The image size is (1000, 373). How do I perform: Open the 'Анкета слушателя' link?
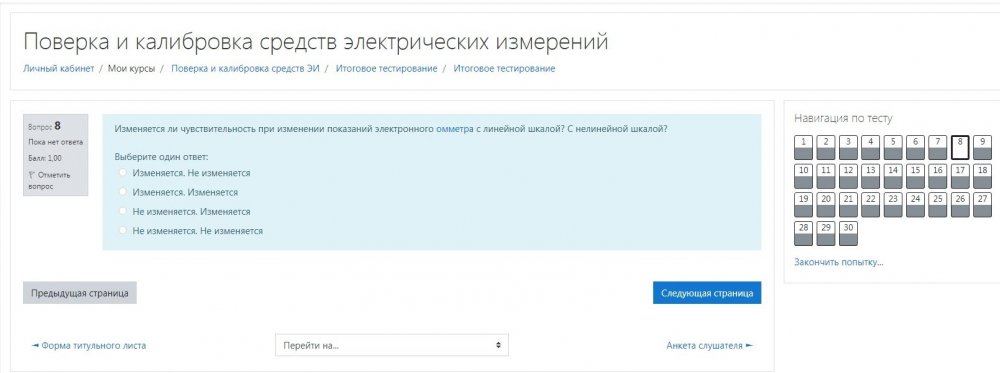[709, 346]
